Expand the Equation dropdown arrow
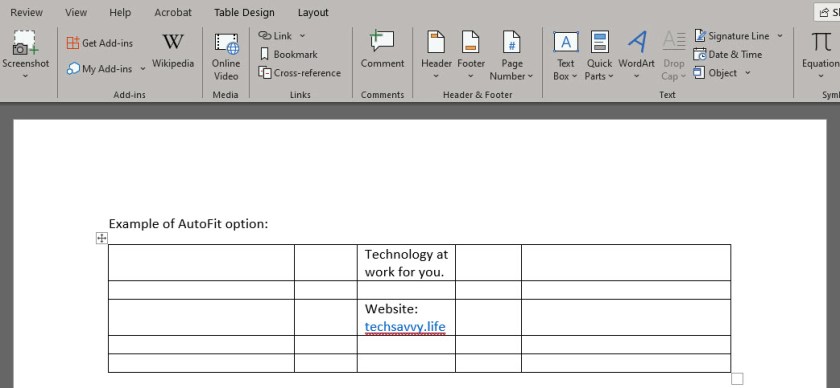 pos(821,76)
